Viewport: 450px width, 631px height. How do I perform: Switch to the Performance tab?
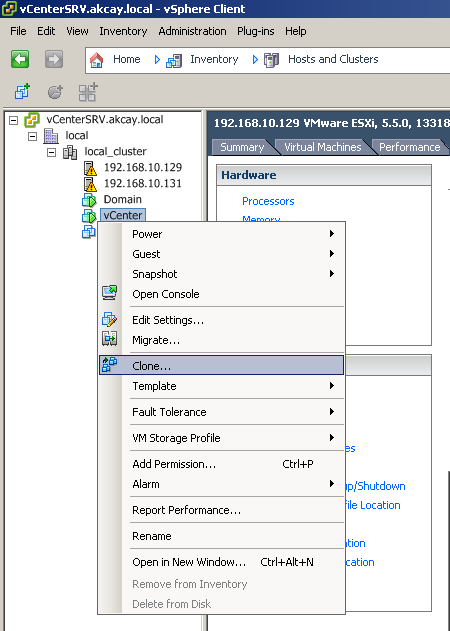(x=410, y=147)
